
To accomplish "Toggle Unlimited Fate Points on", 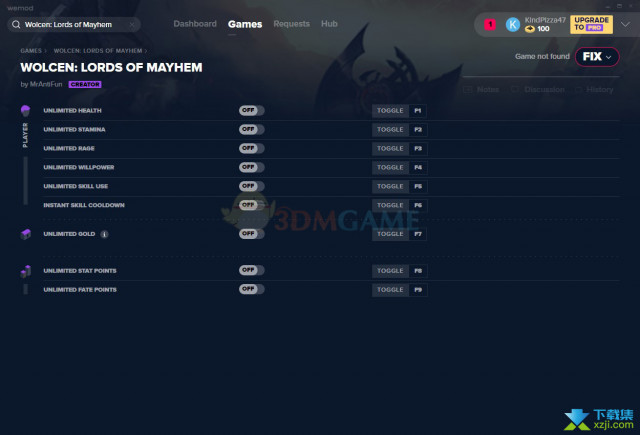I will pos(251,289).
